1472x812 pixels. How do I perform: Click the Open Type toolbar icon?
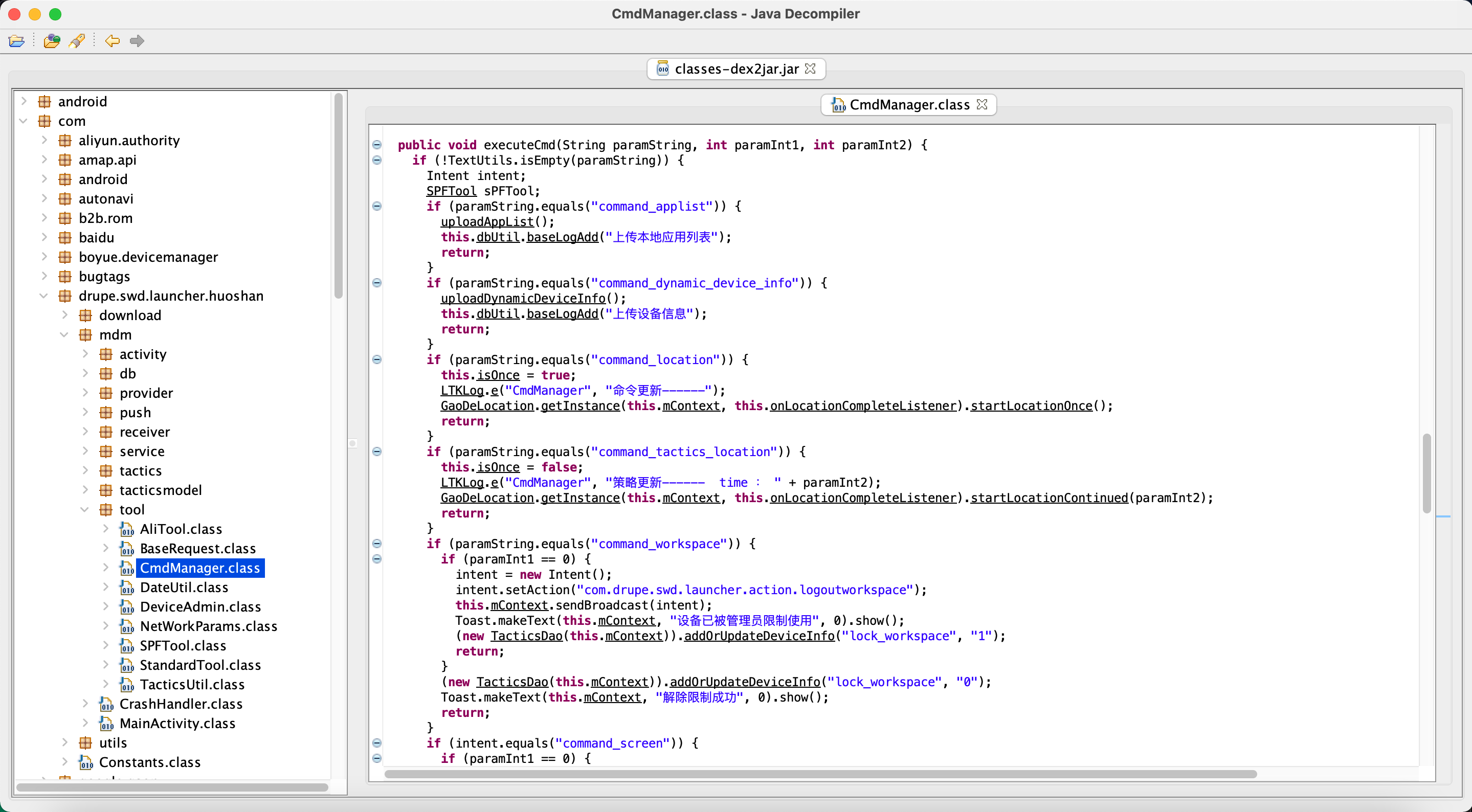(52, 41)
